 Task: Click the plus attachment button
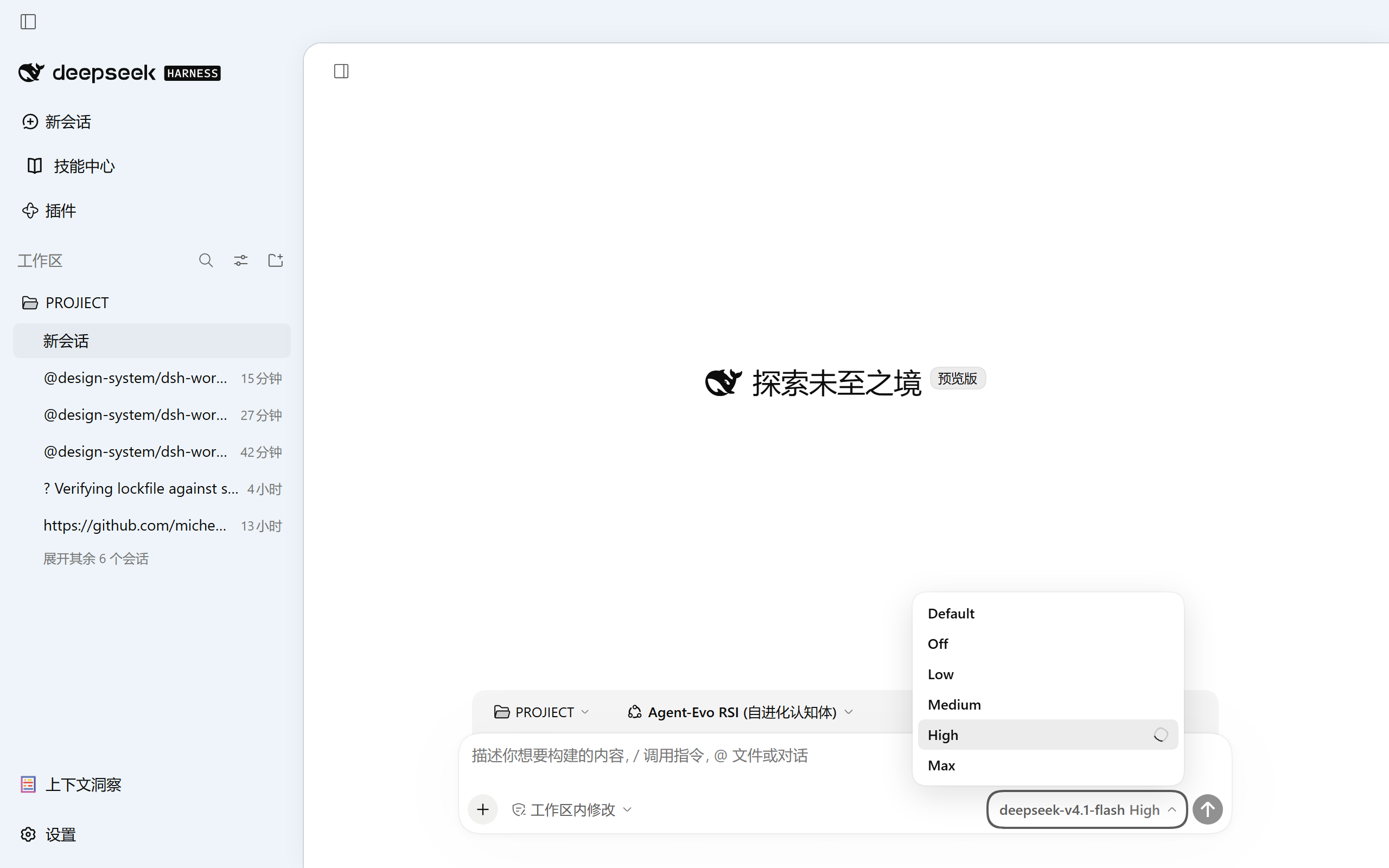(x=483, y=809)
